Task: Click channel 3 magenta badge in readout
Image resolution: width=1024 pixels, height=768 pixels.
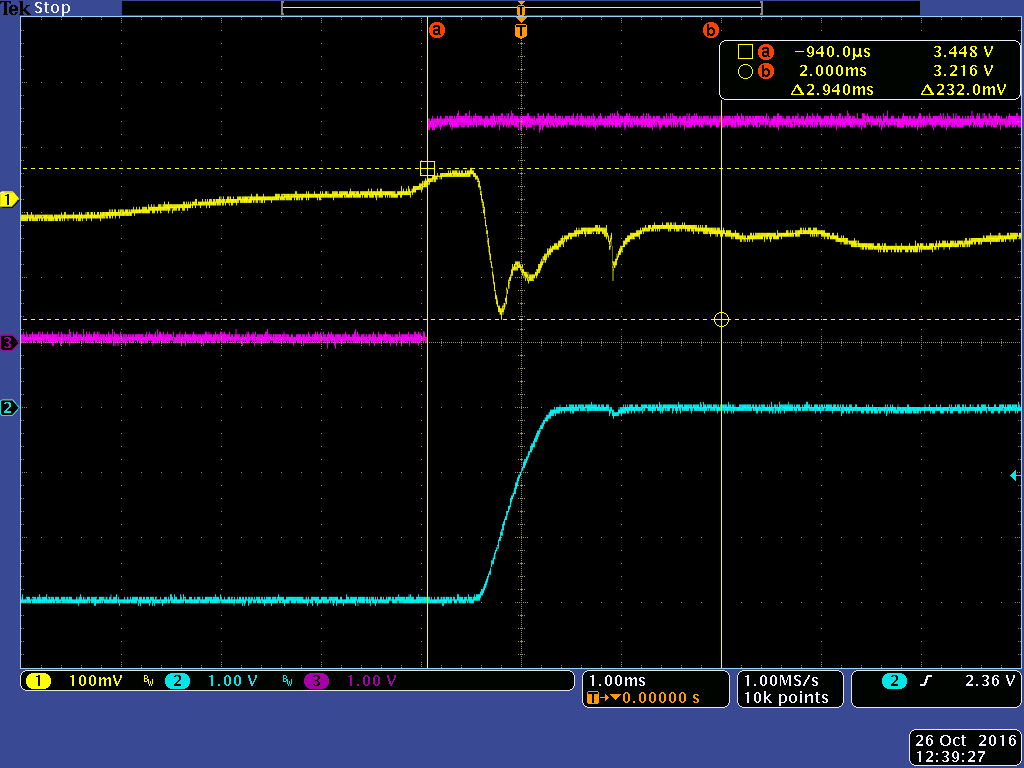Action: (x=316, y=681)
